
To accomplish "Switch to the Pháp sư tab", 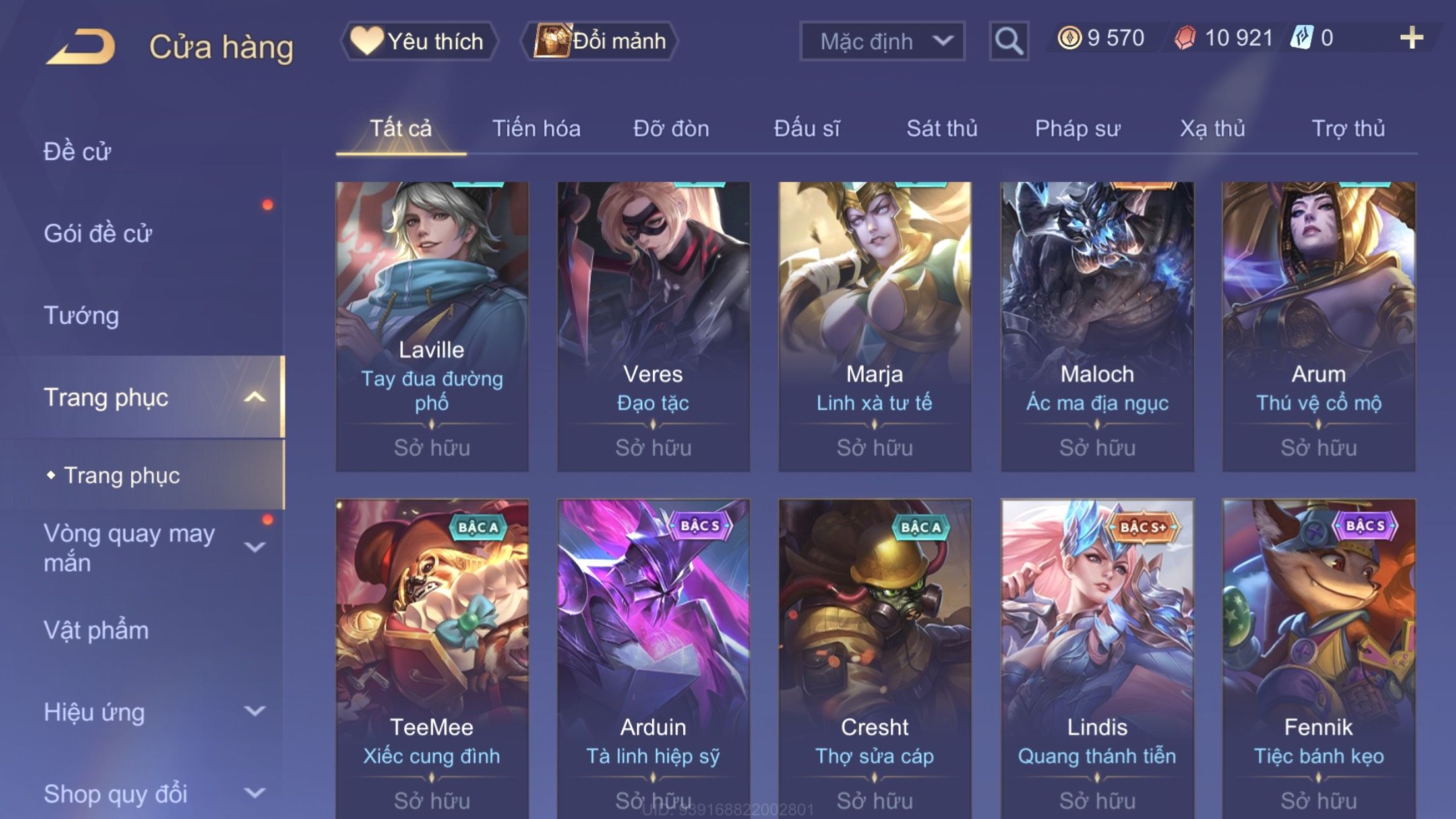I will point(1077,129).
